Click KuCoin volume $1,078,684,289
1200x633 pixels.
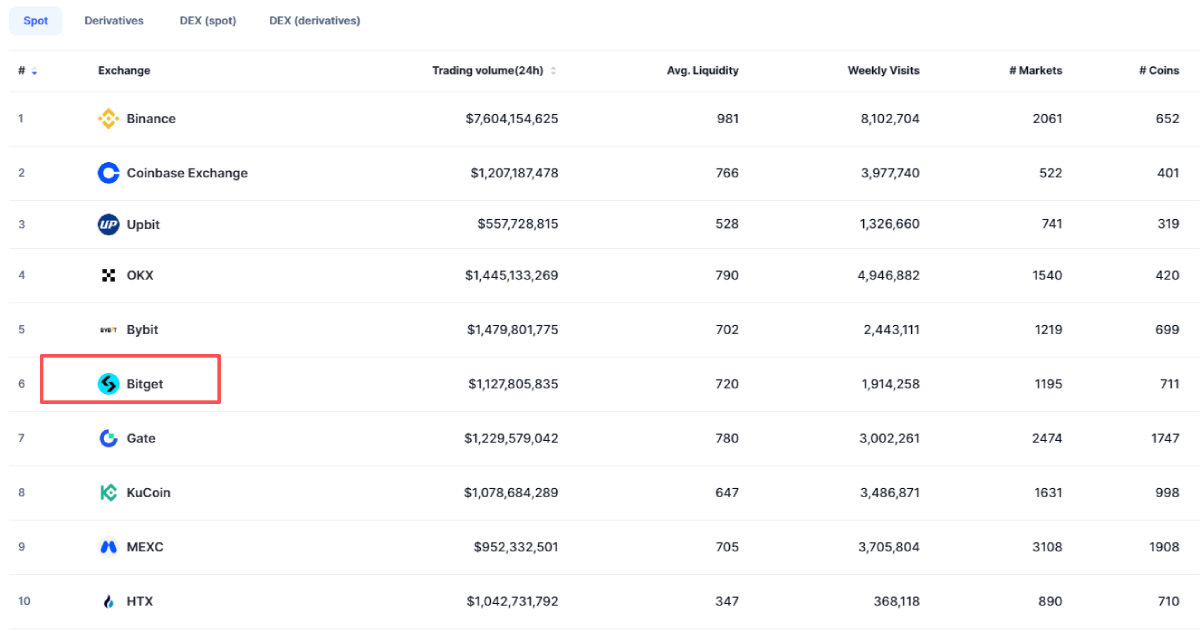(512, 493)
